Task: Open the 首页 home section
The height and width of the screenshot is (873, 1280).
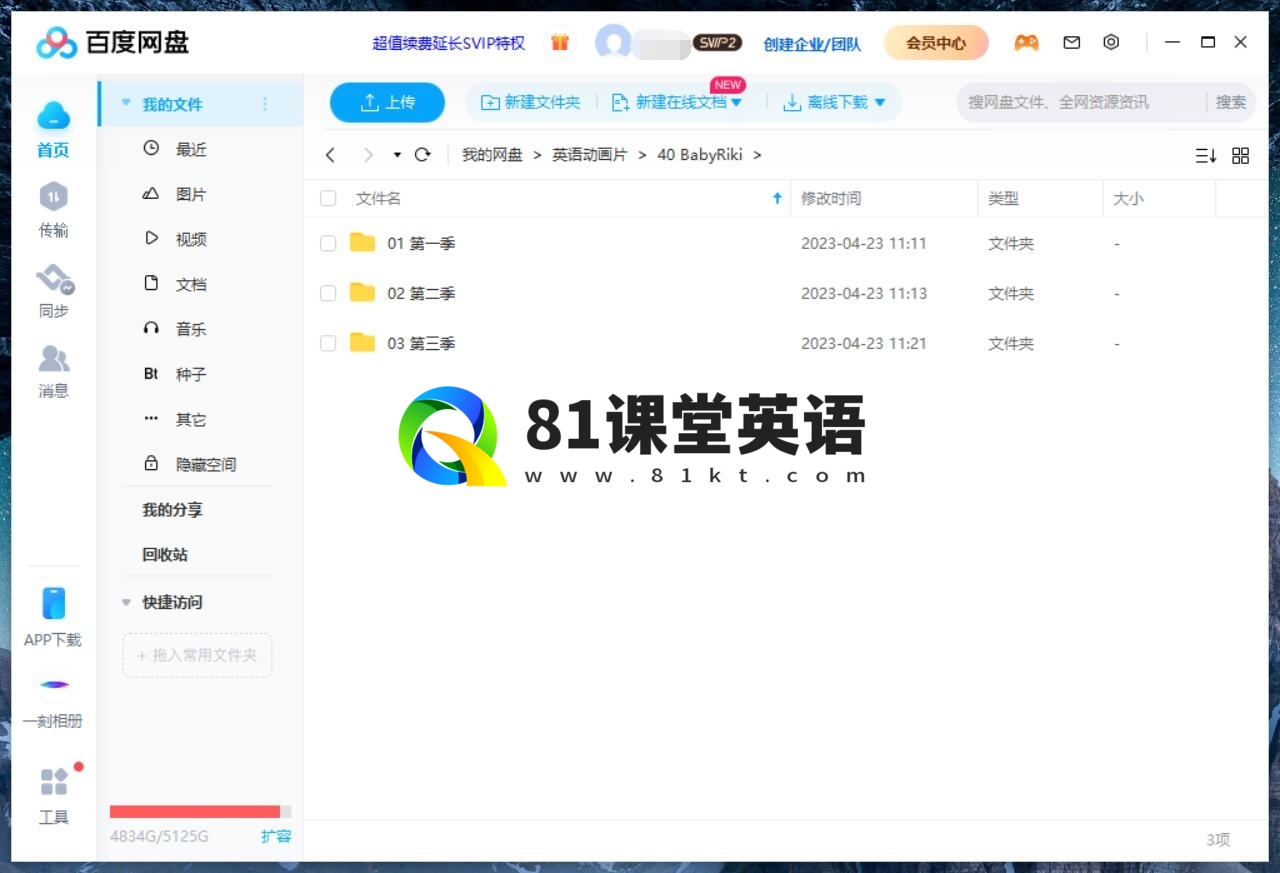Action: [53, 130]
